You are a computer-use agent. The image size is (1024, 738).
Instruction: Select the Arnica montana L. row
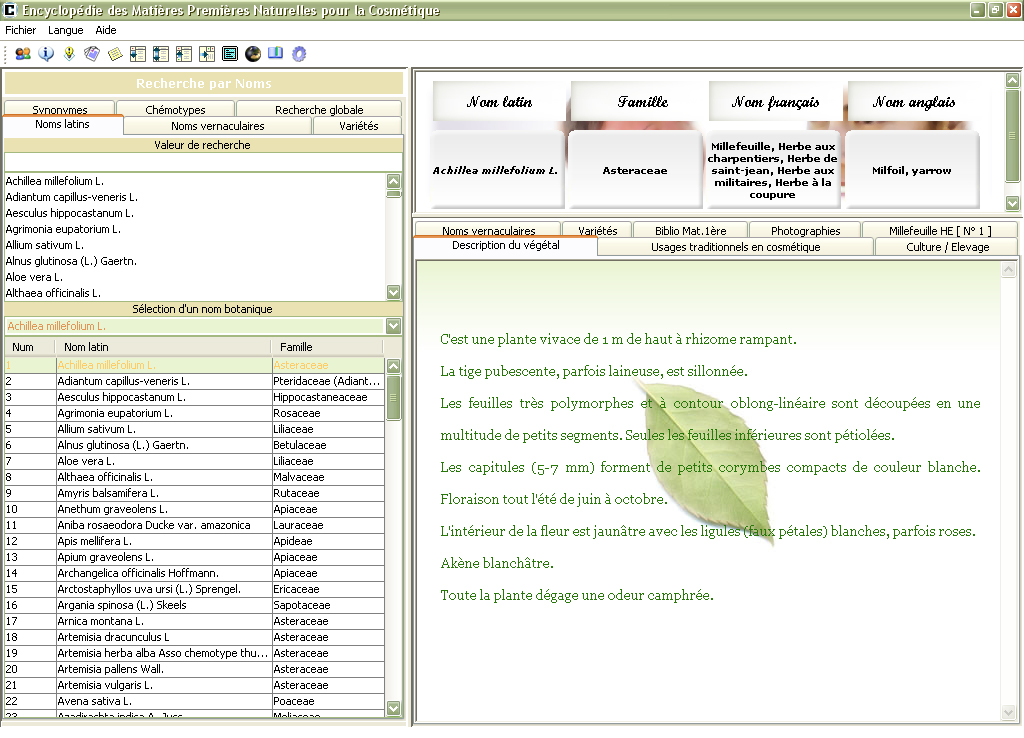tap(194, 621)
